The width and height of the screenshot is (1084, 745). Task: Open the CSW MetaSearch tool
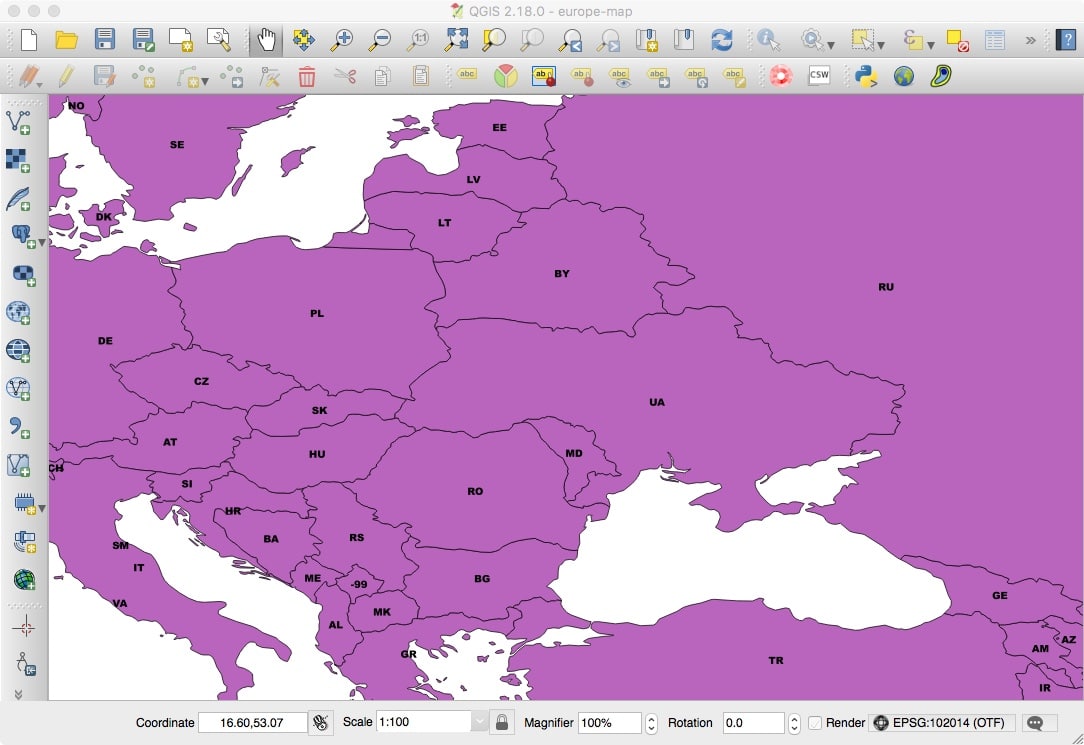point(818,74)
